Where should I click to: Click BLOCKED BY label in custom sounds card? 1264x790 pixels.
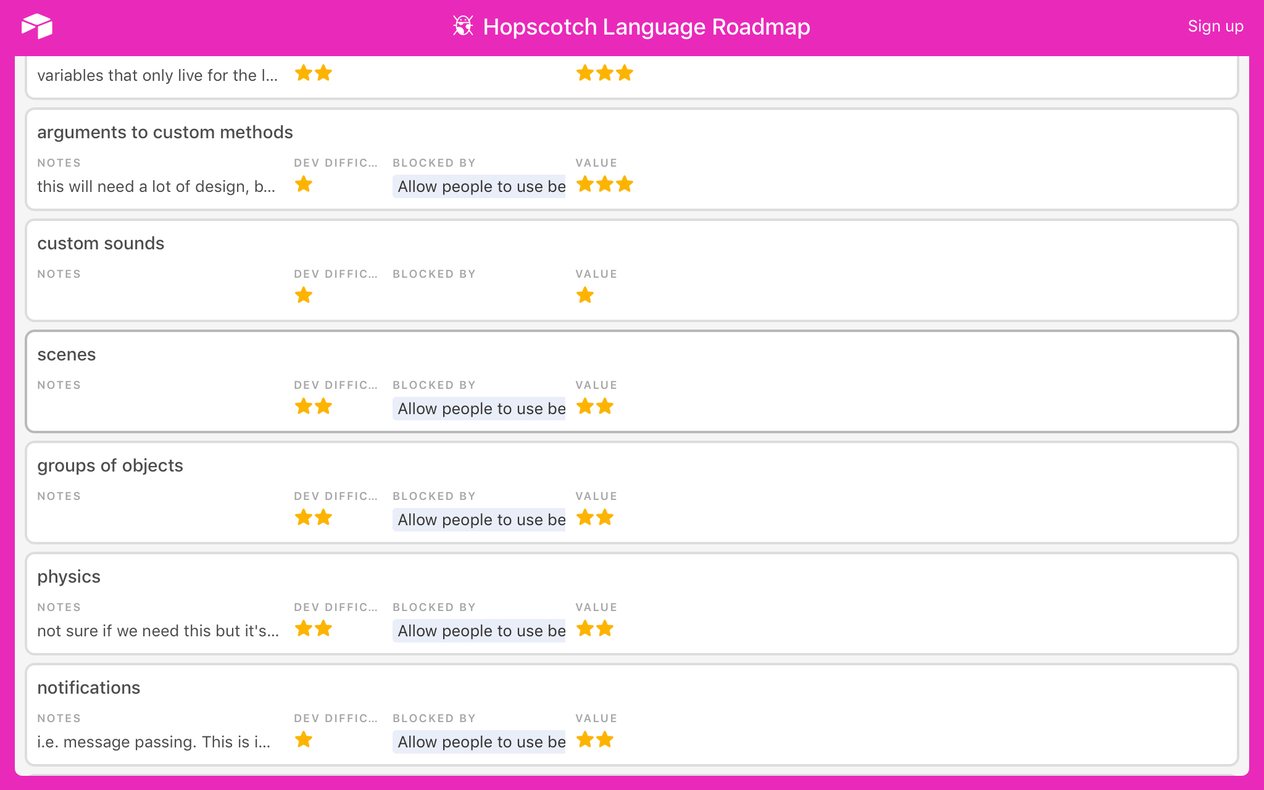(434, 274)
